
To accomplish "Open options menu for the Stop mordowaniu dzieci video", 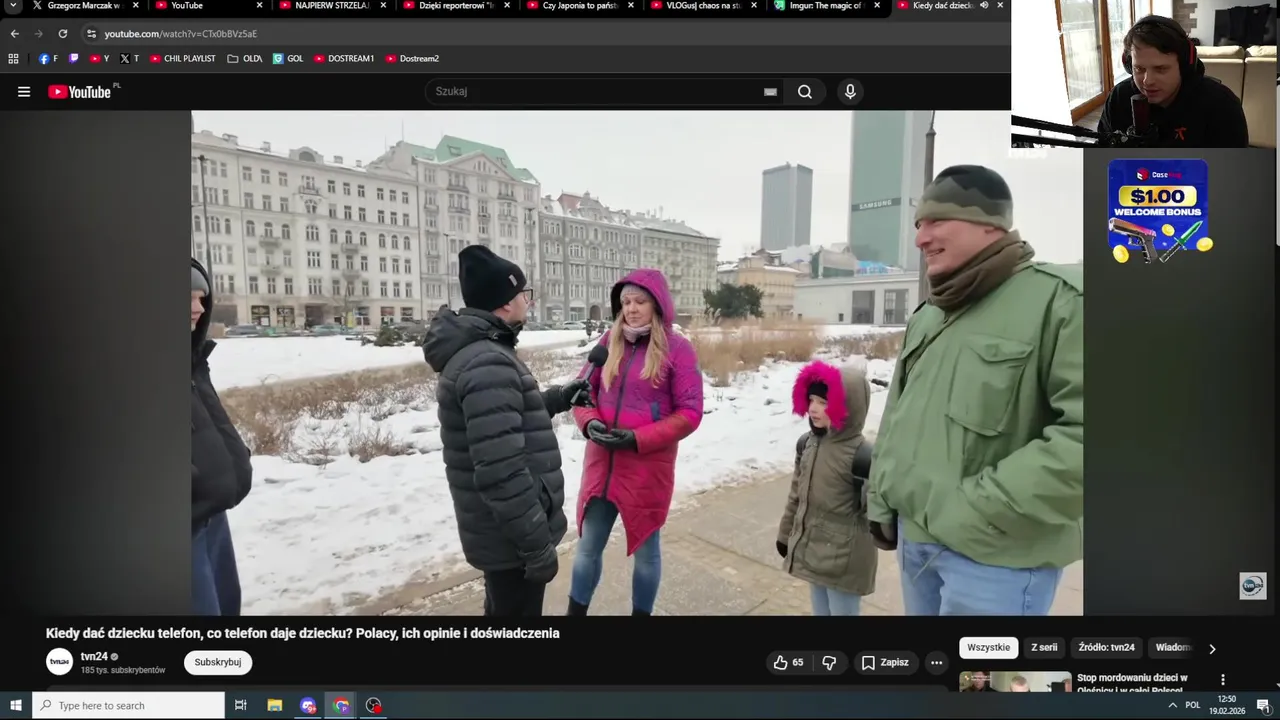I will 1222,680.
